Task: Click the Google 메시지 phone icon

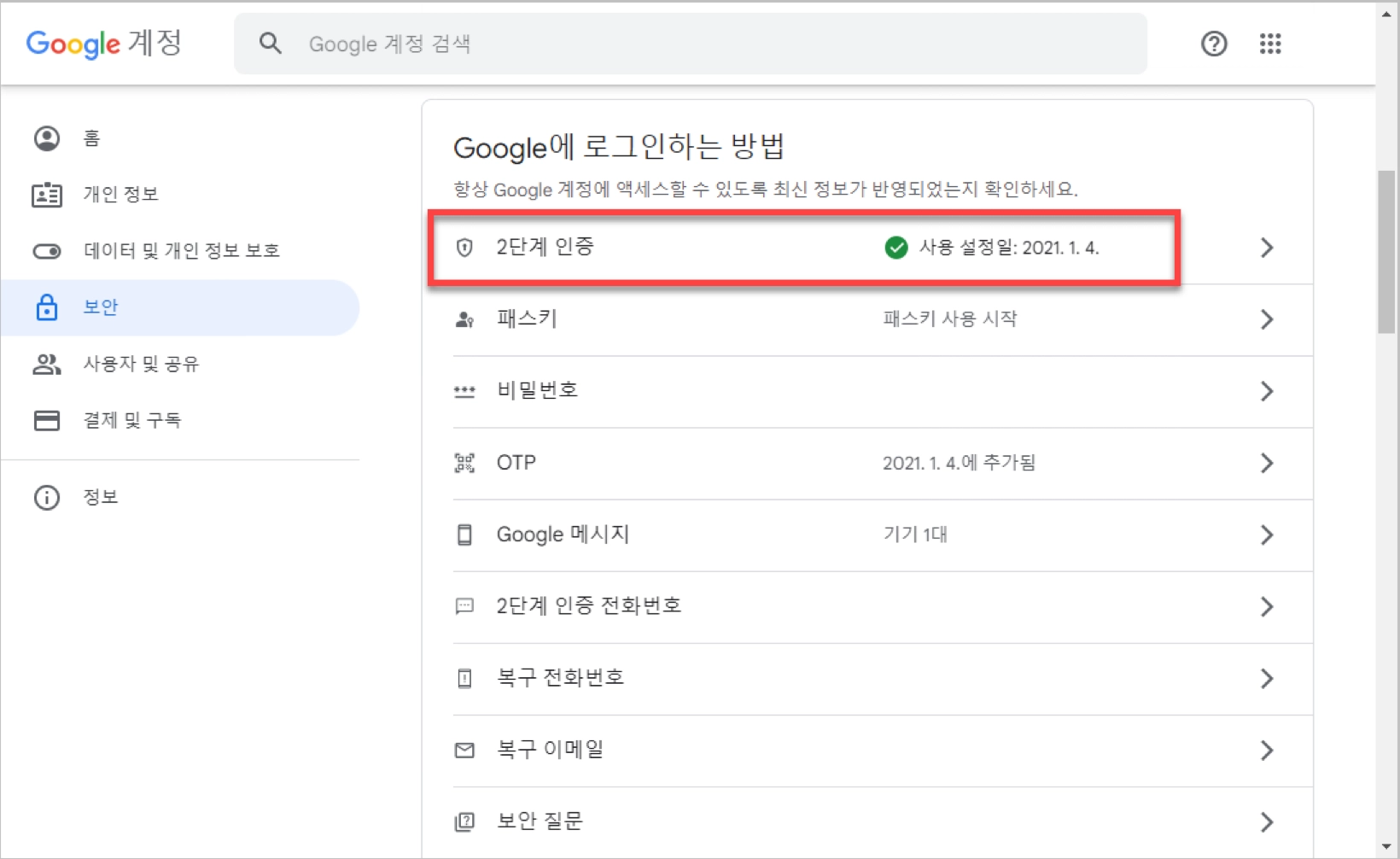Action: [464, 535]
